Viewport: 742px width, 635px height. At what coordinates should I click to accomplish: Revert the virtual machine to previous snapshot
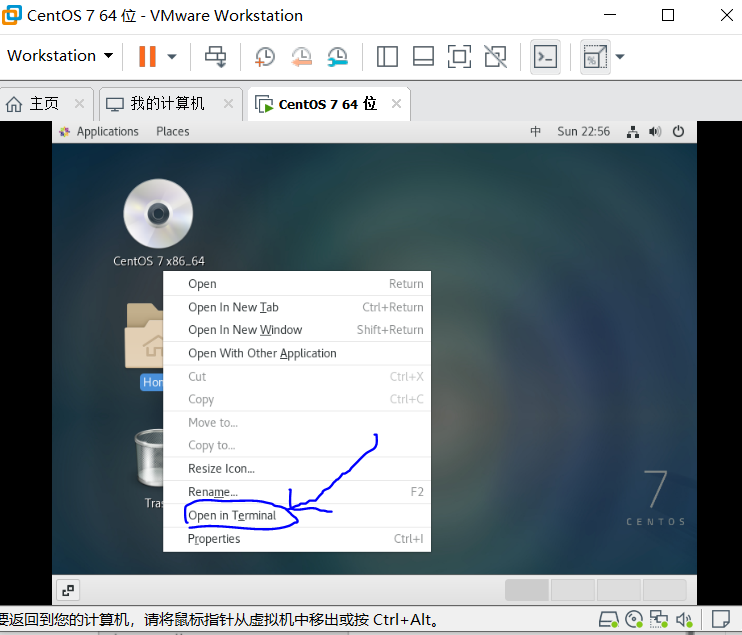(x=301, y=56)
